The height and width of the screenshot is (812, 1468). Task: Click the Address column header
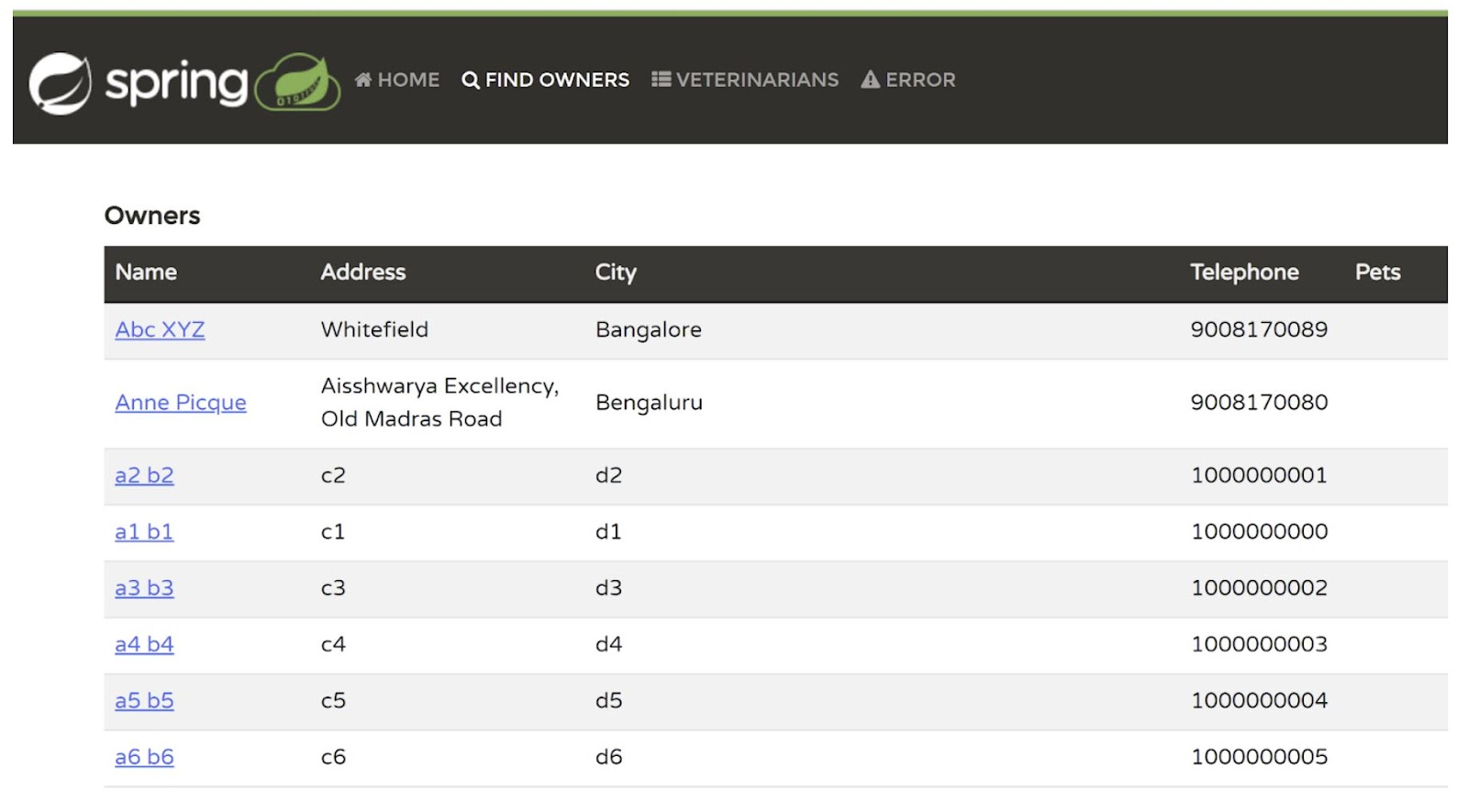point(363,273)
